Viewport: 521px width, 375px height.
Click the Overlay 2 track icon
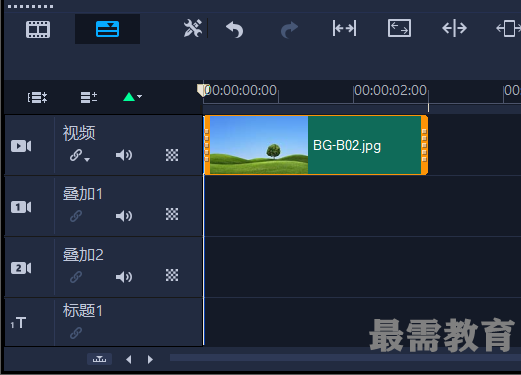pos(21,268)
